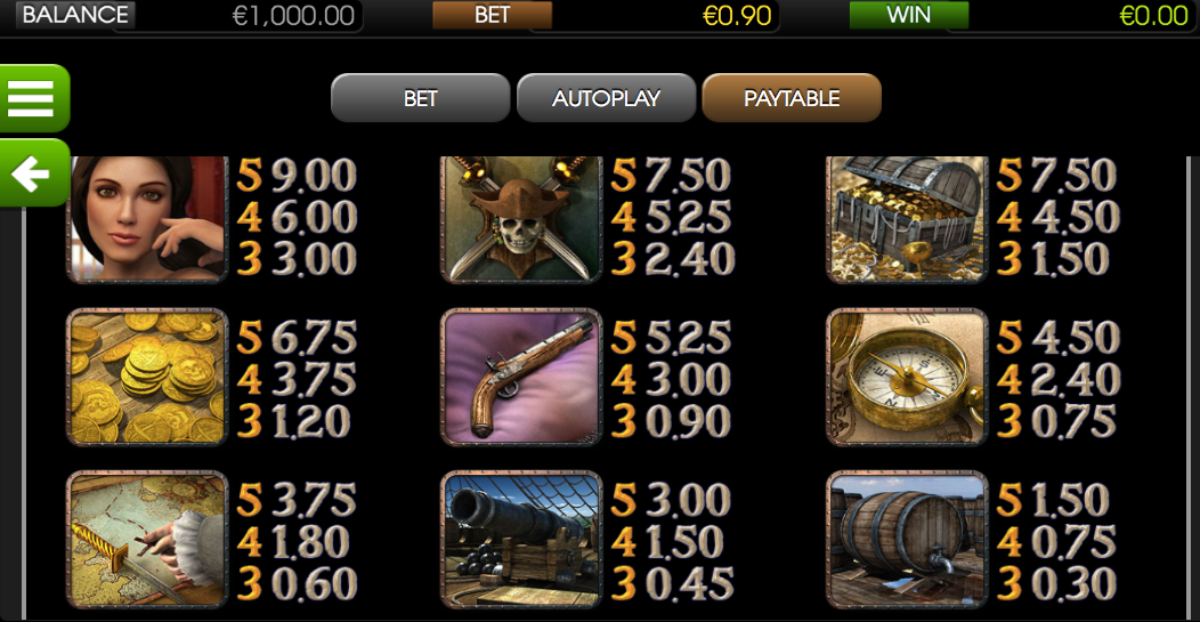Click the €0.90 bet amount

(x=737, y=16)
